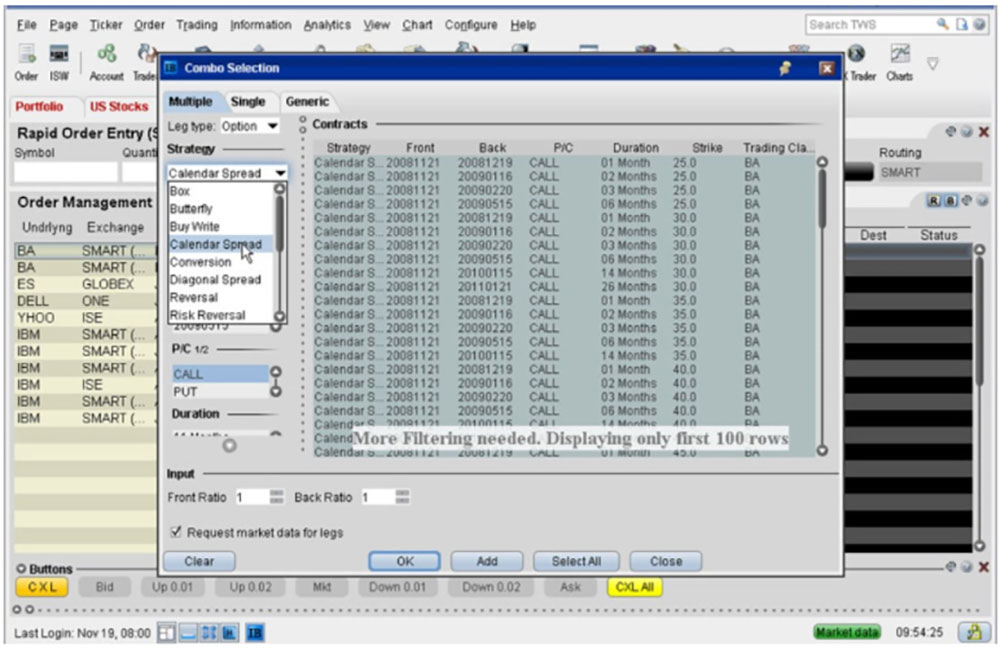Select PUT in the P/C list

click(186, 392)
